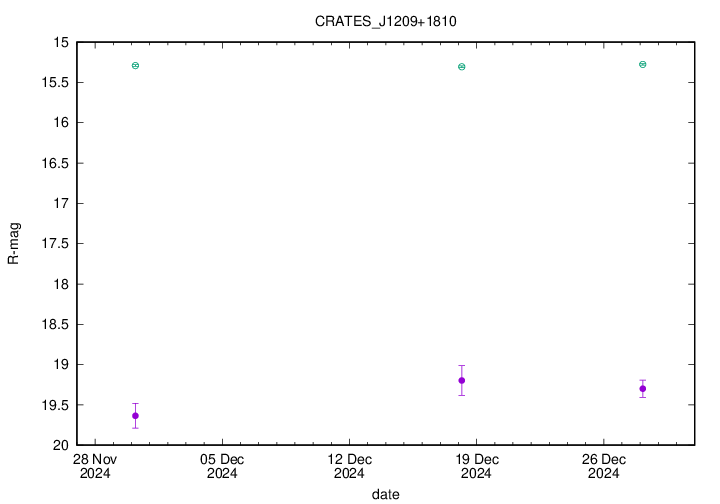Click the 18.5 y-axis tick label

[x=55, y=325]
